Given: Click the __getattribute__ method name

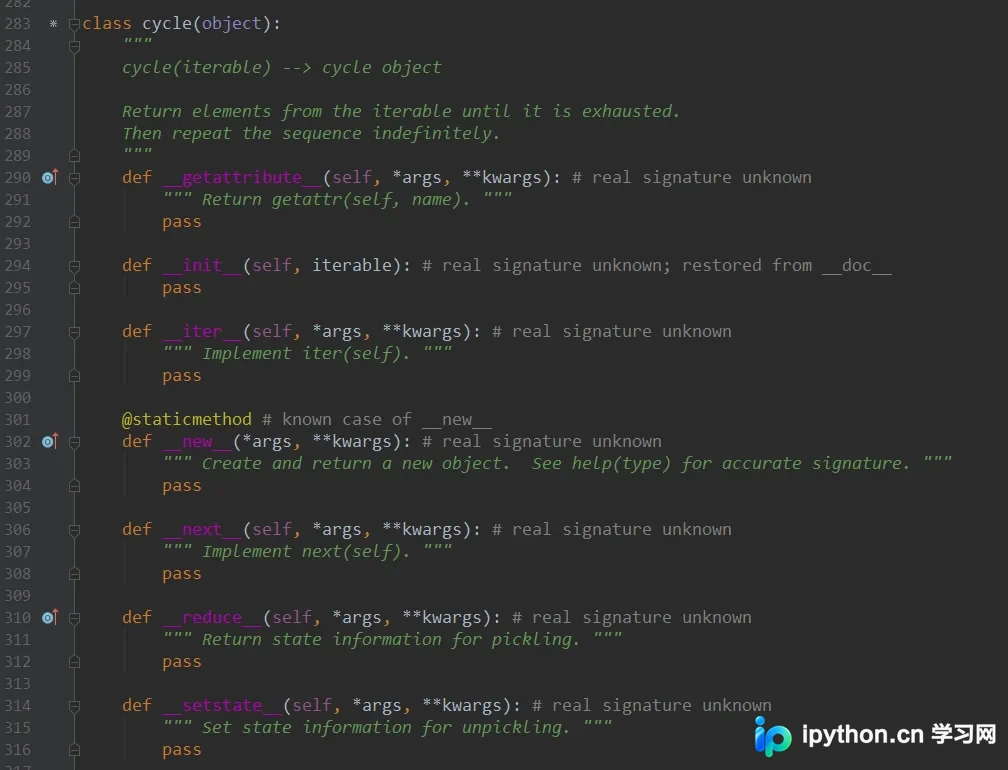Looking at the screenshot, I should point(242,177).
